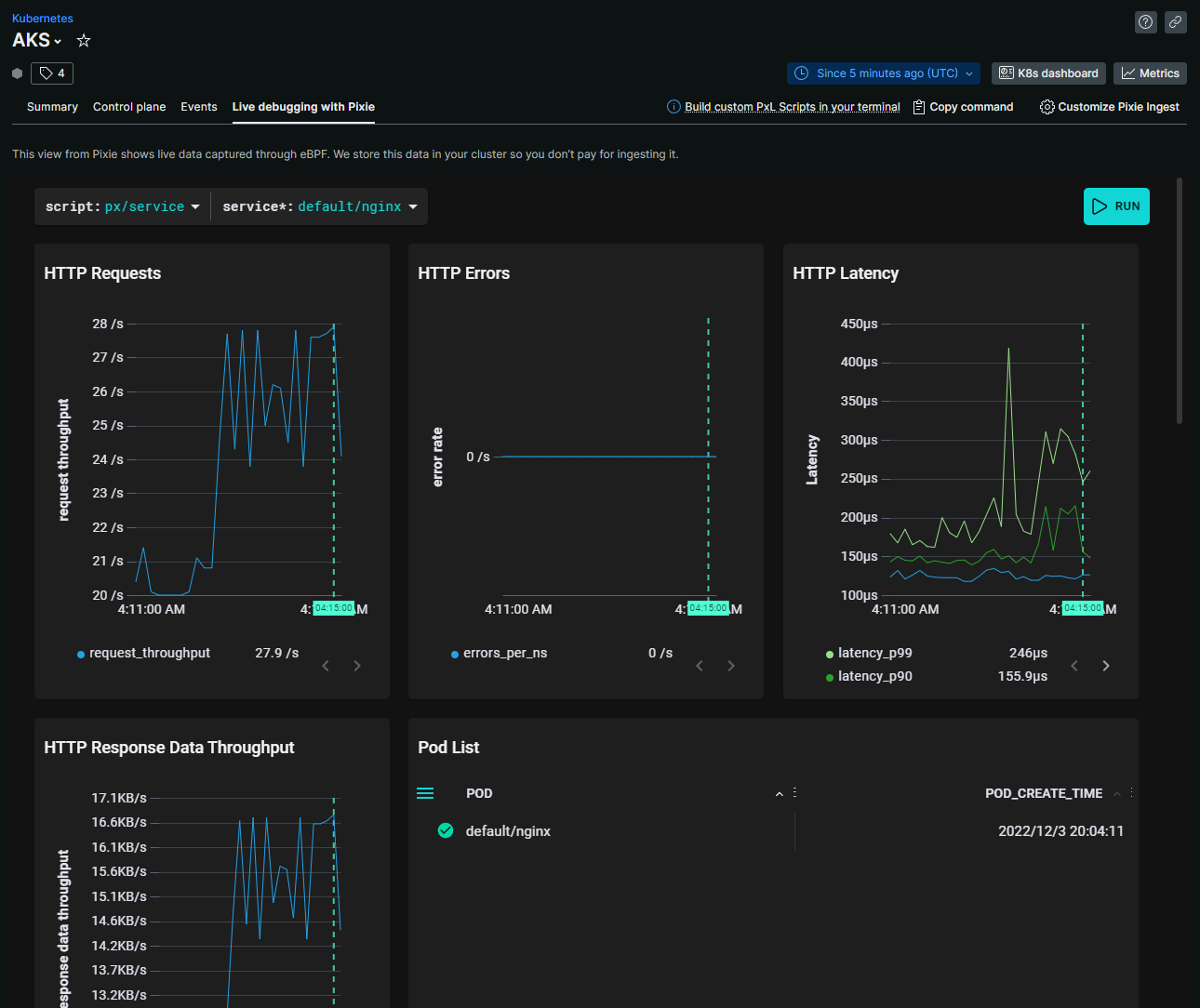Click the hexagon entity status icon

tap(17, 73)
